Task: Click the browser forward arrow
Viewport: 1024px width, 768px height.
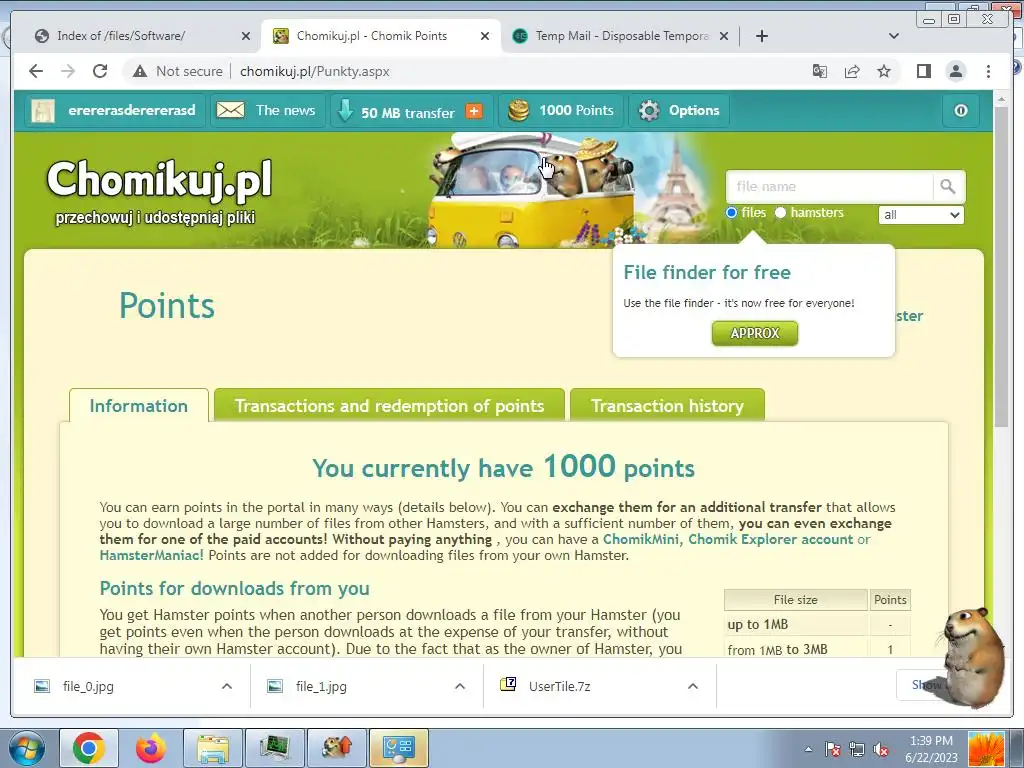Action: click(68, 71)
